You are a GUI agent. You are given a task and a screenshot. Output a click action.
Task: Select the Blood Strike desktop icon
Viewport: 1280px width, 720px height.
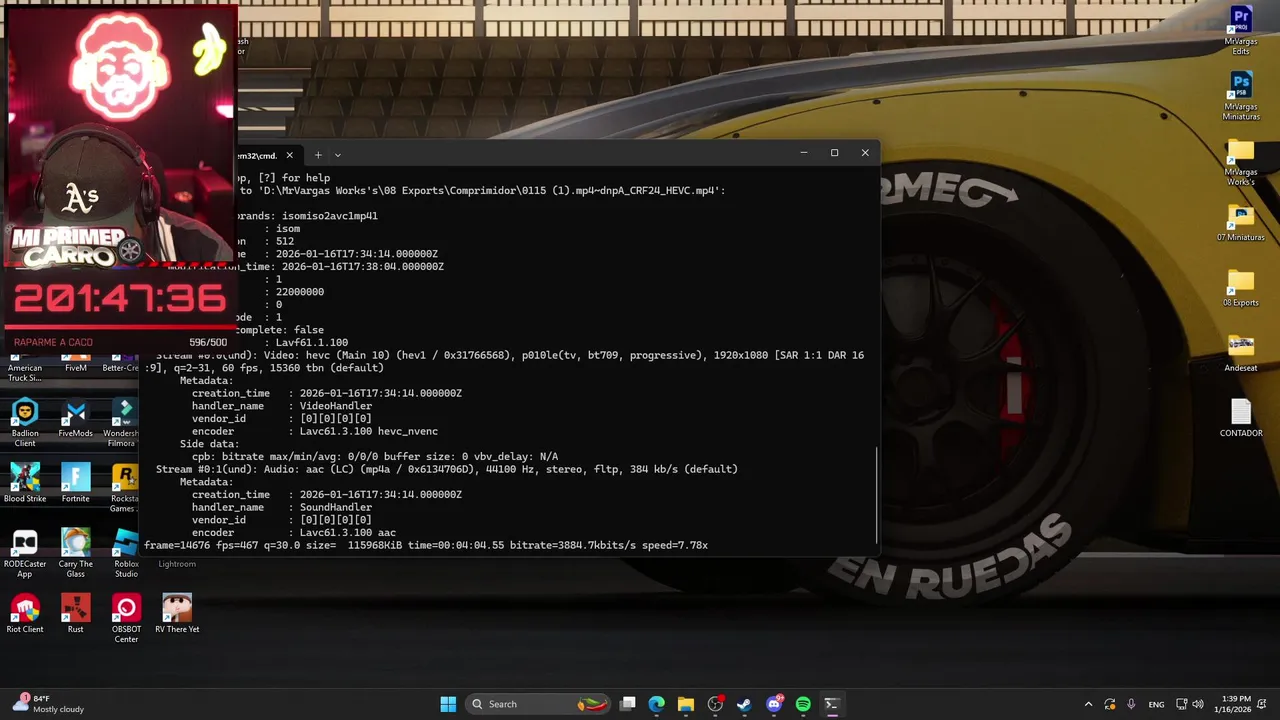25,484
